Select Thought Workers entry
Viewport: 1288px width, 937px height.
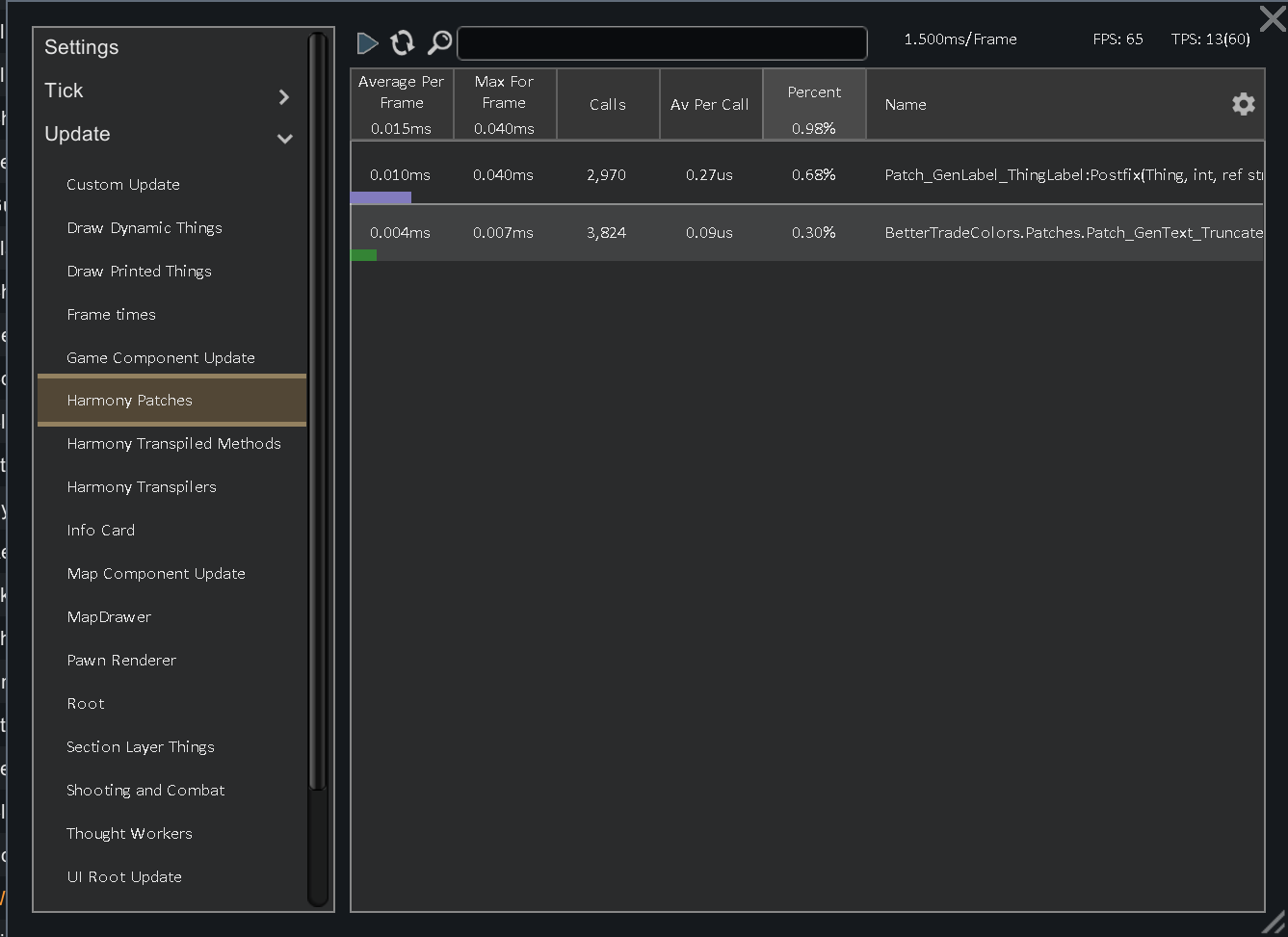(x=129, y=834)
